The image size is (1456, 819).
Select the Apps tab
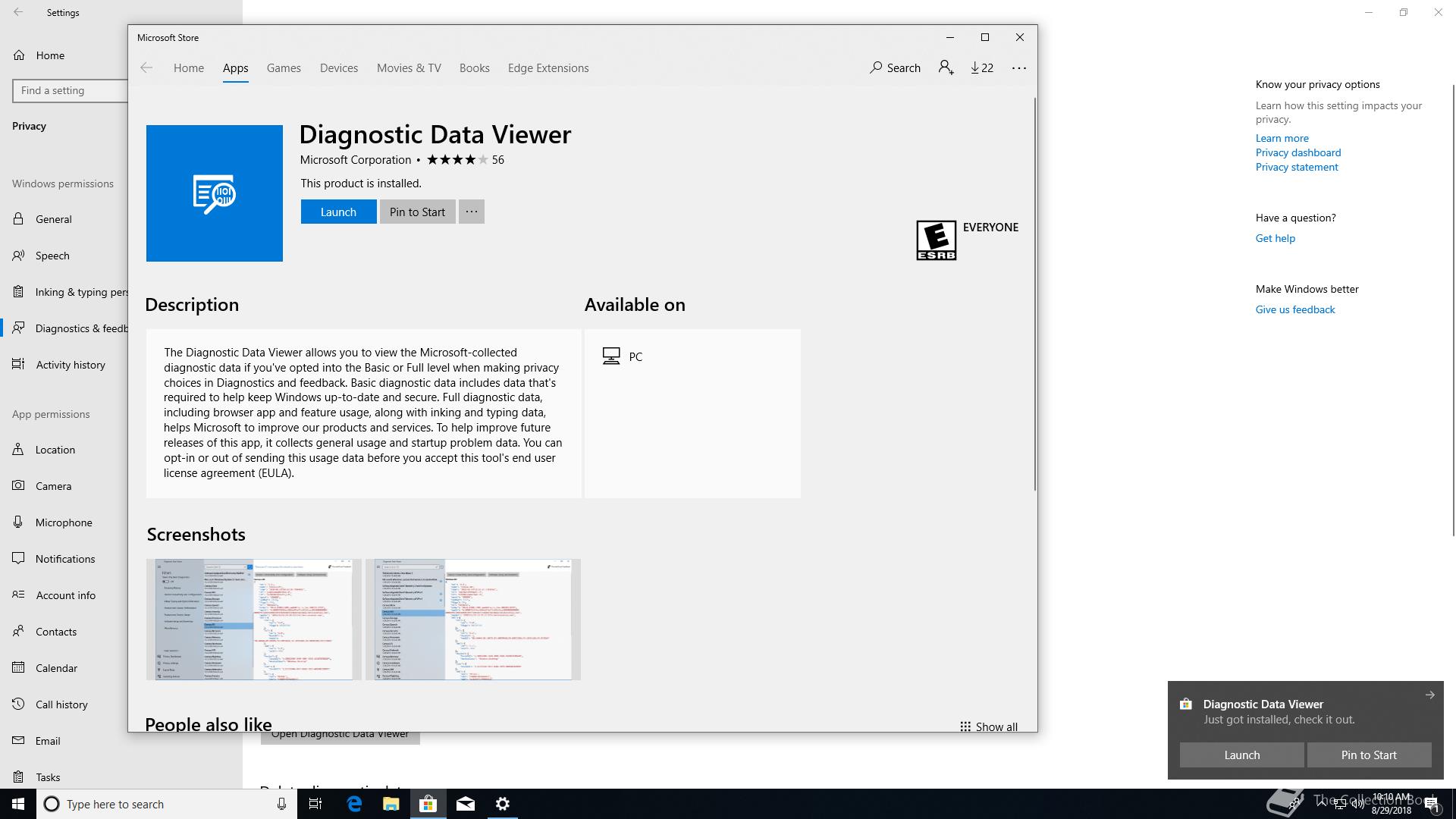(x=235, y=68)
